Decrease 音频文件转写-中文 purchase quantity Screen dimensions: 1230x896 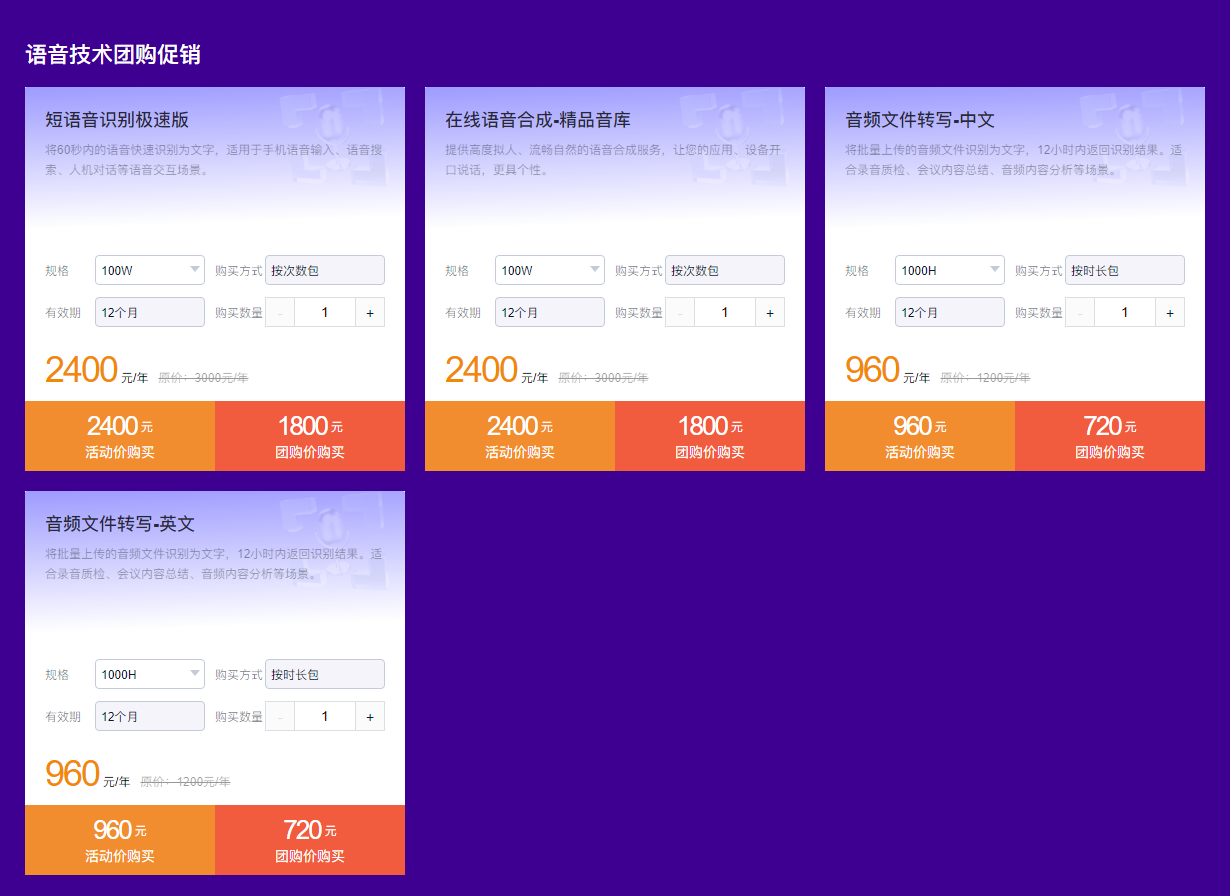click(x=1080, y=313)
